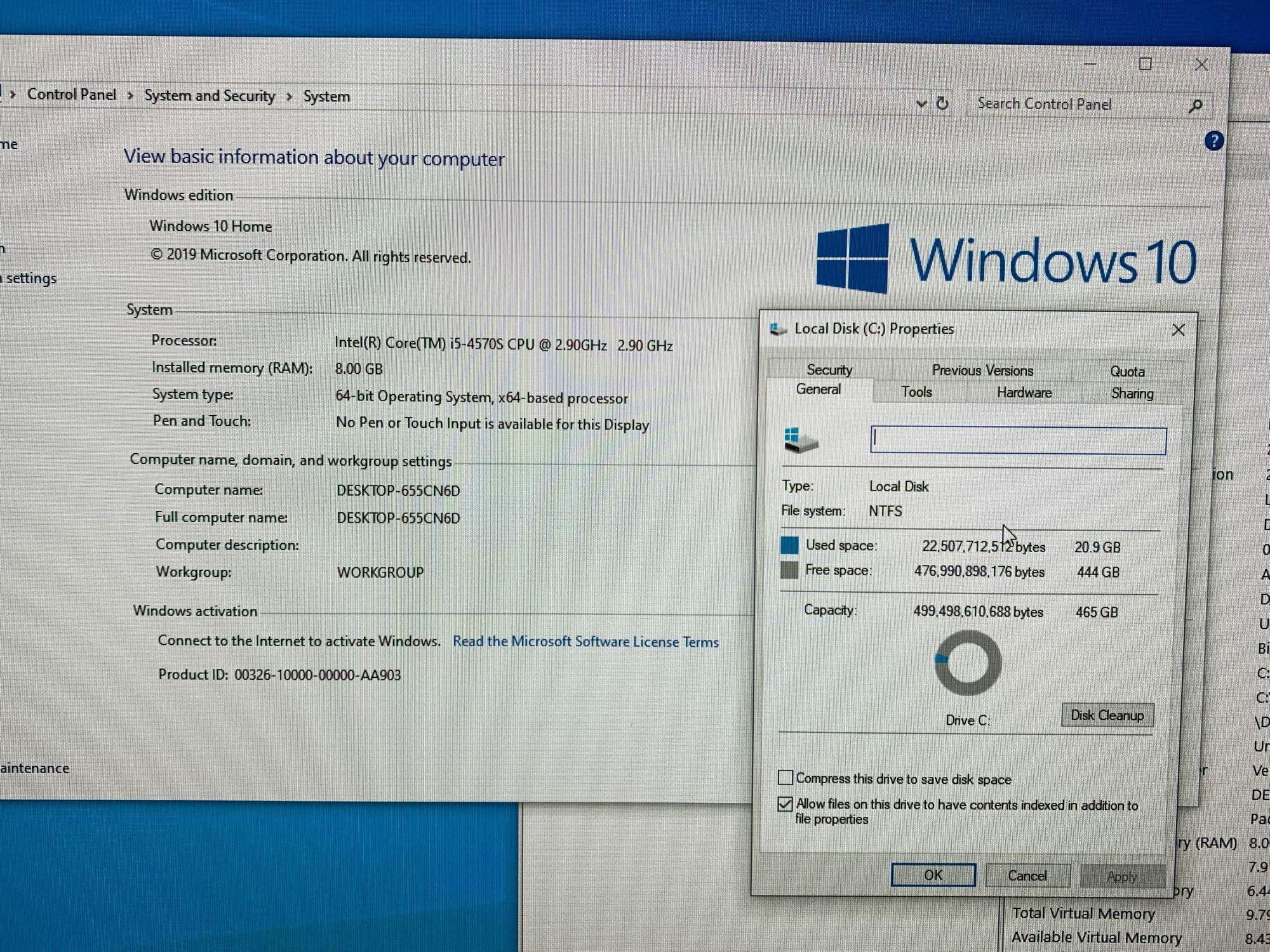Click the NTFS file system value
1270x952 pixels.
pos(885,511)
